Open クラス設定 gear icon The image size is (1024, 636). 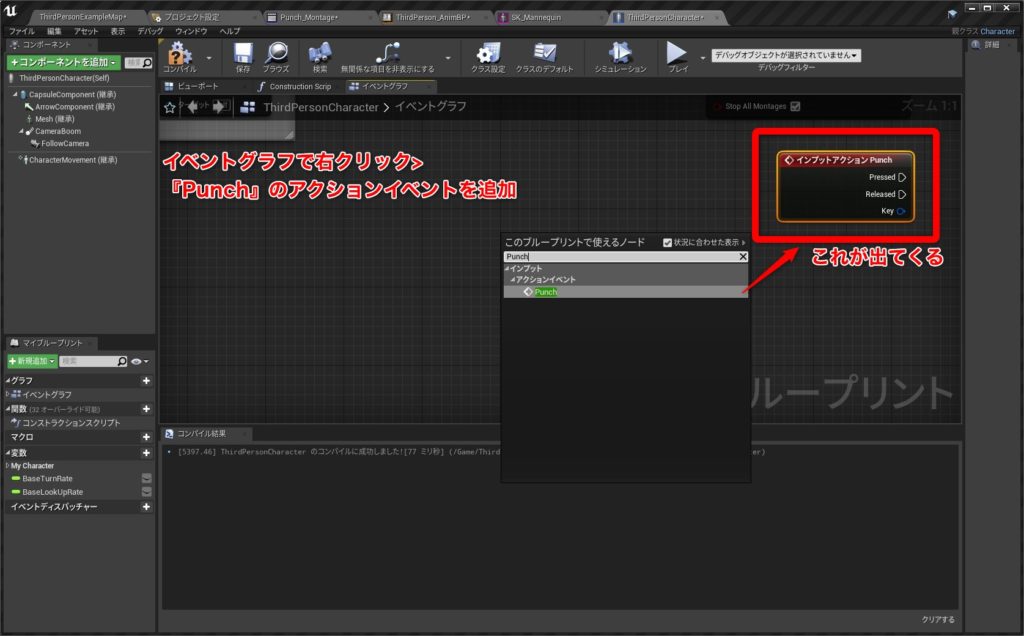[x=488, y=54]
